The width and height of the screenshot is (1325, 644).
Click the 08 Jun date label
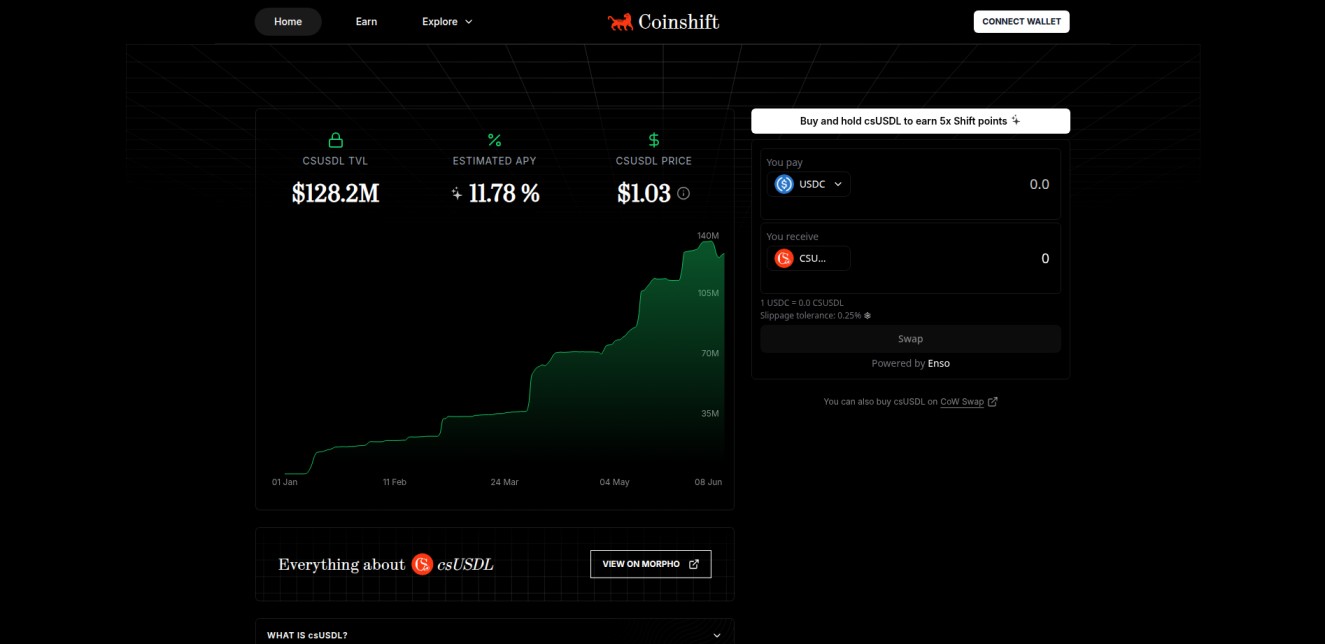click(x=708, y=482)
